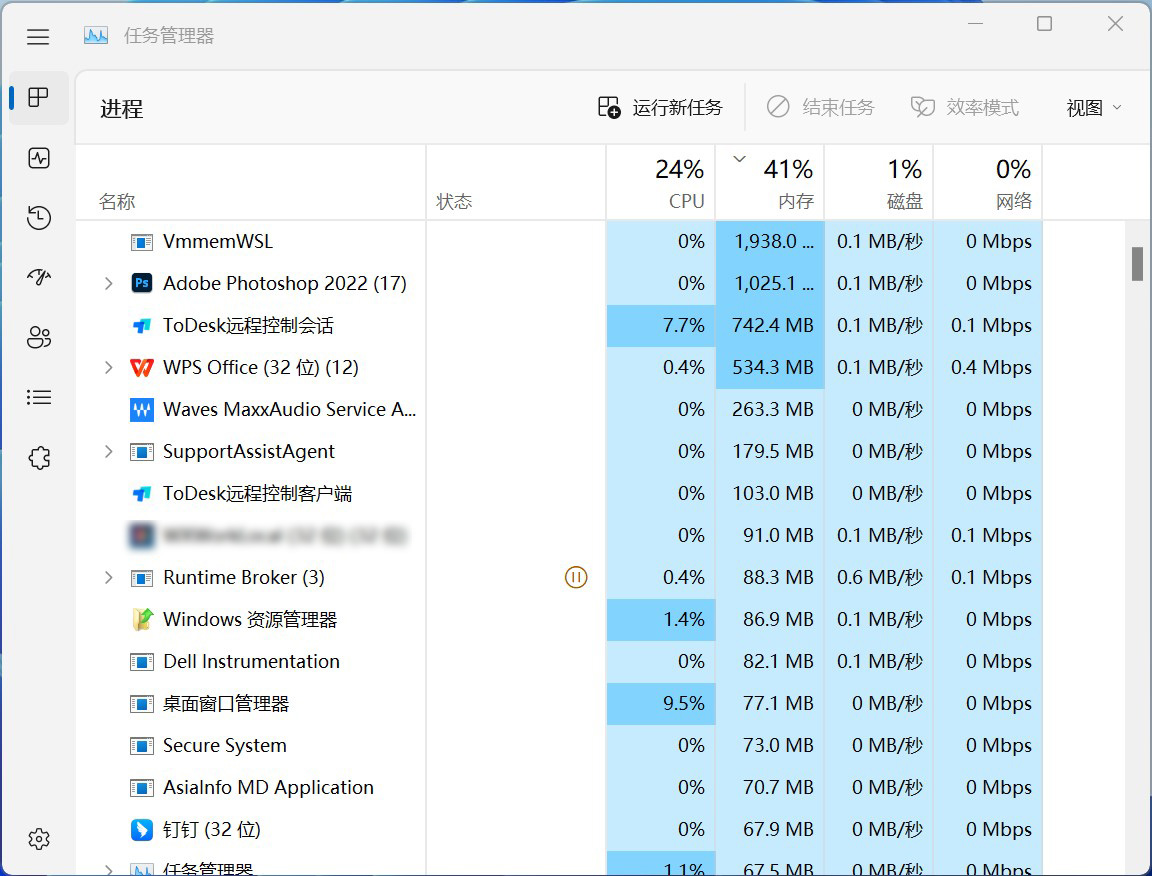Select the AsiaInfo MD Application row

click(559, 788)
